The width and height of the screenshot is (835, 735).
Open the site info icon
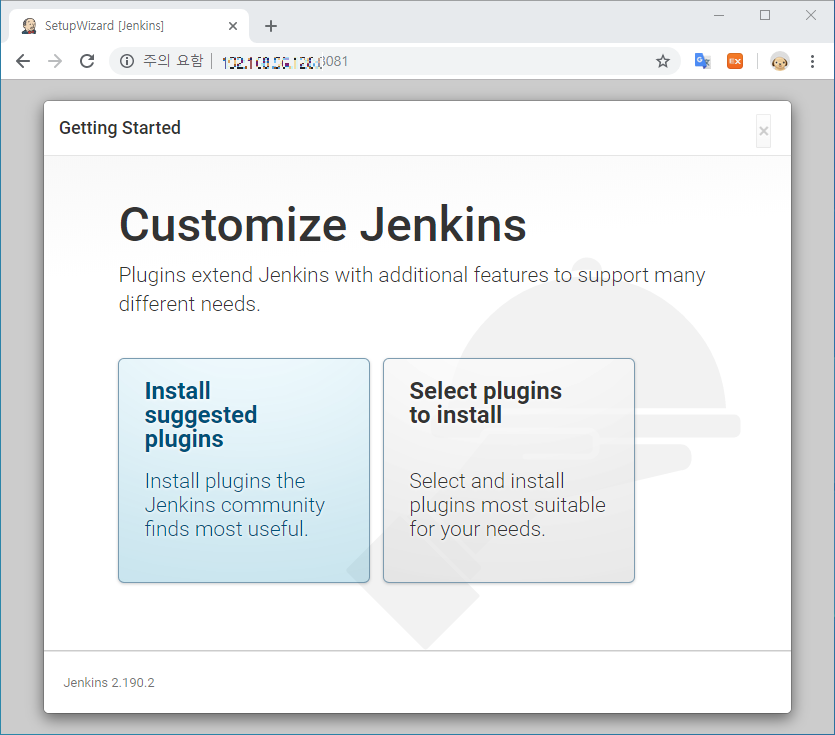coord(127,61)
